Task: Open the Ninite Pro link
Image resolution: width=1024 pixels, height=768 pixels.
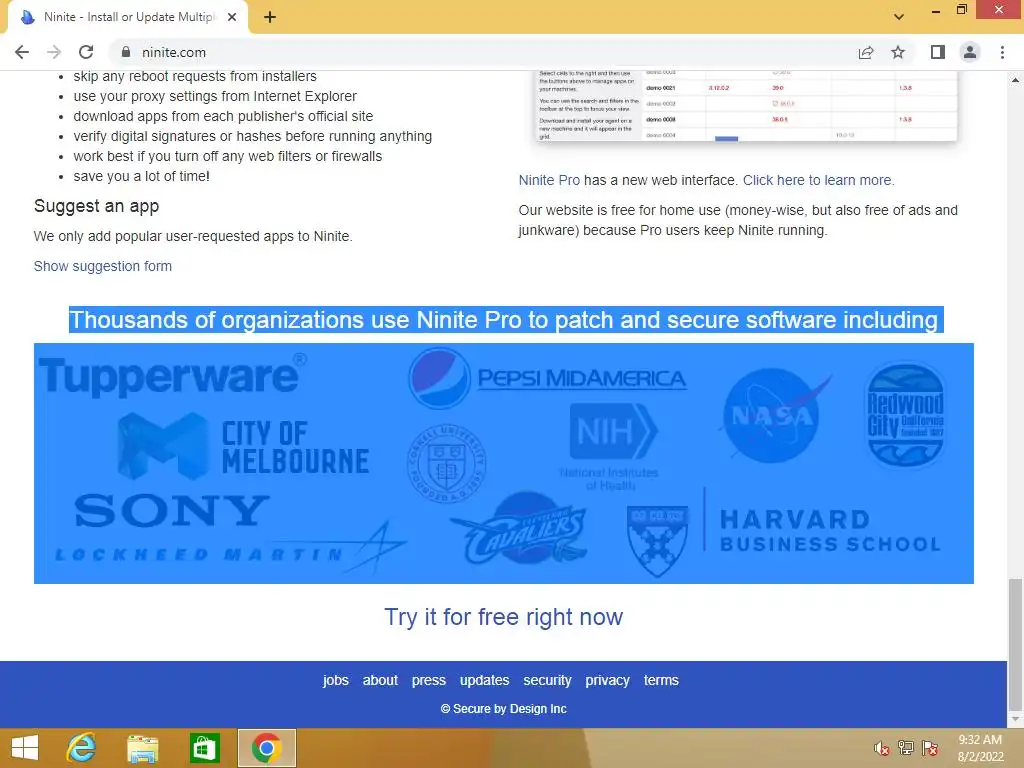Action: (549, 180)
